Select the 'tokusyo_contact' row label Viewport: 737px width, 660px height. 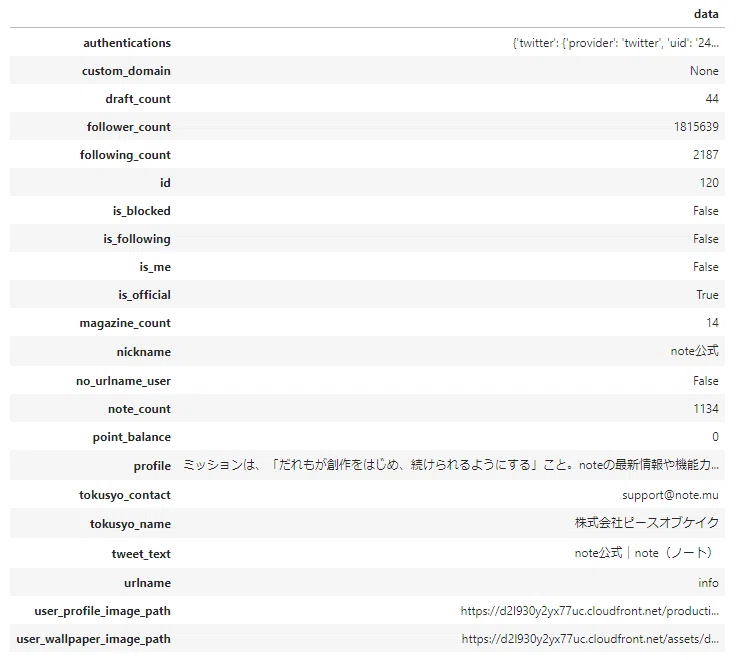[125, 495]
